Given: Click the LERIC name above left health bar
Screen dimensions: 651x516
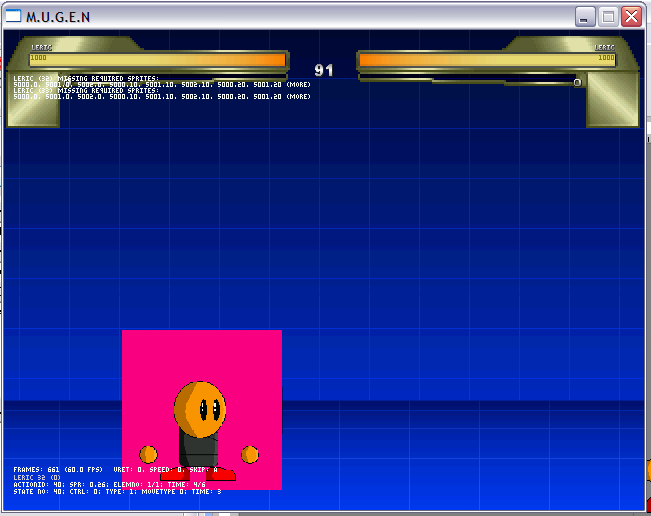Looking at the screenshot, I should [x=42, y=47].
